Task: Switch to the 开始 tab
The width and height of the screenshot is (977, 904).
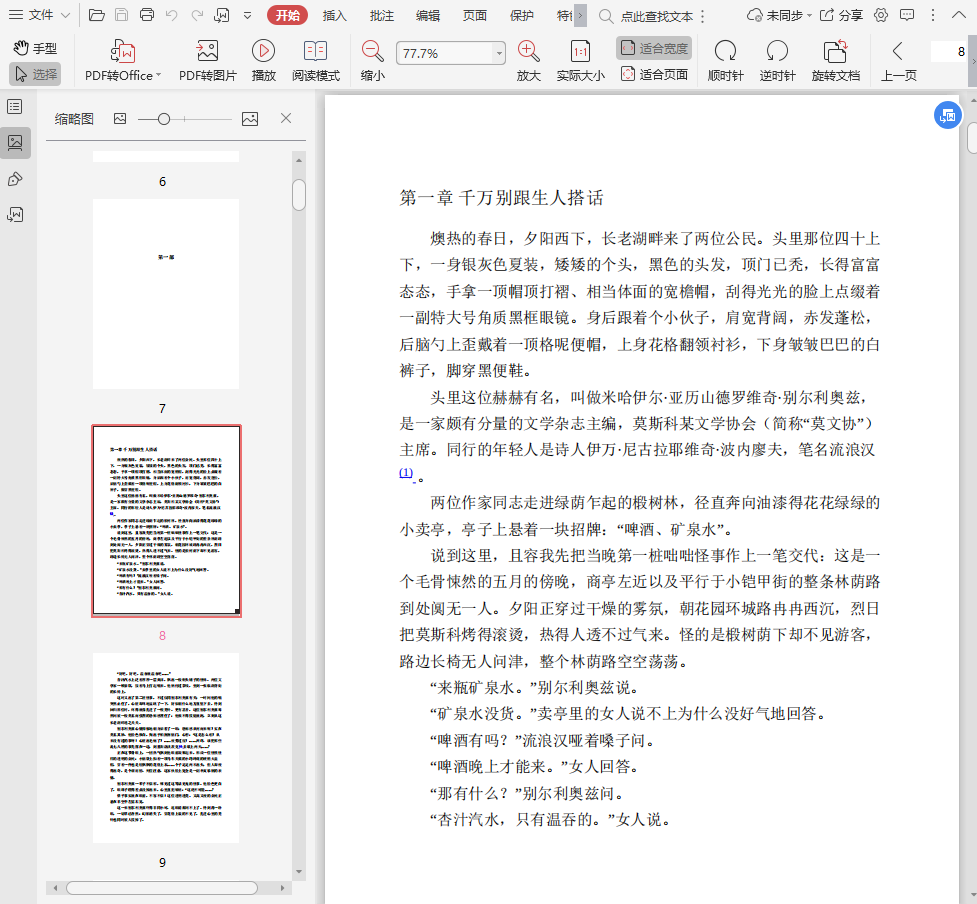Action: coord(287,15)
